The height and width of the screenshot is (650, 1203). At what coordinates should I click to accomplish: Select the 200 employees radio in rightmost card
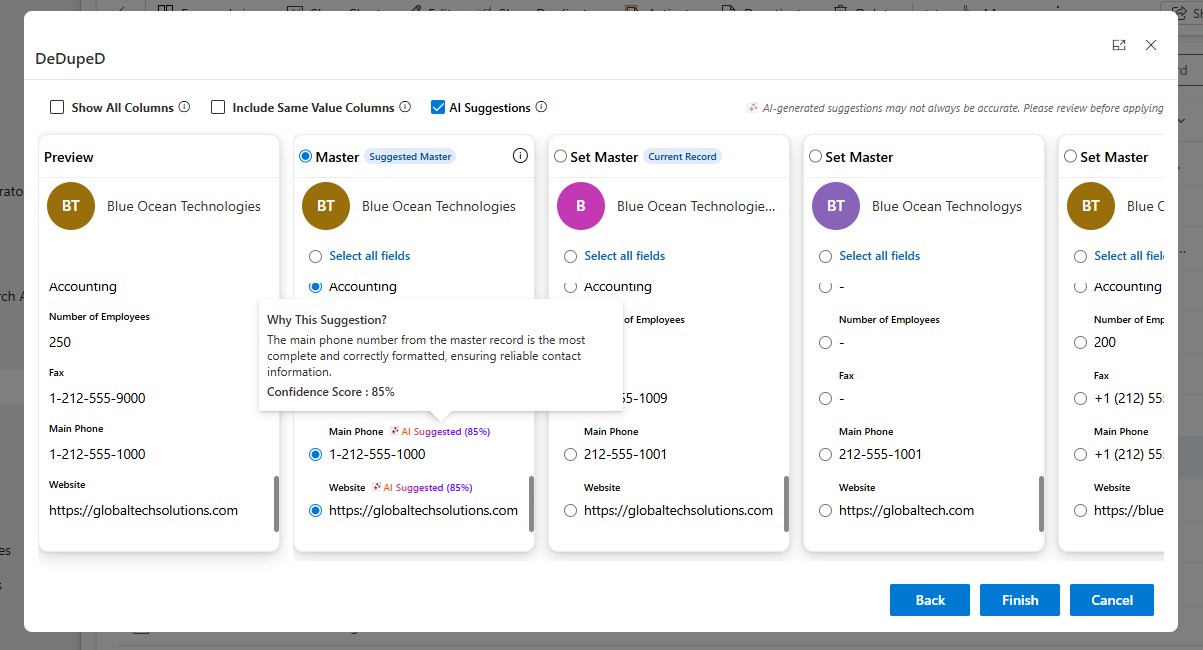(x=1080, y=342)
